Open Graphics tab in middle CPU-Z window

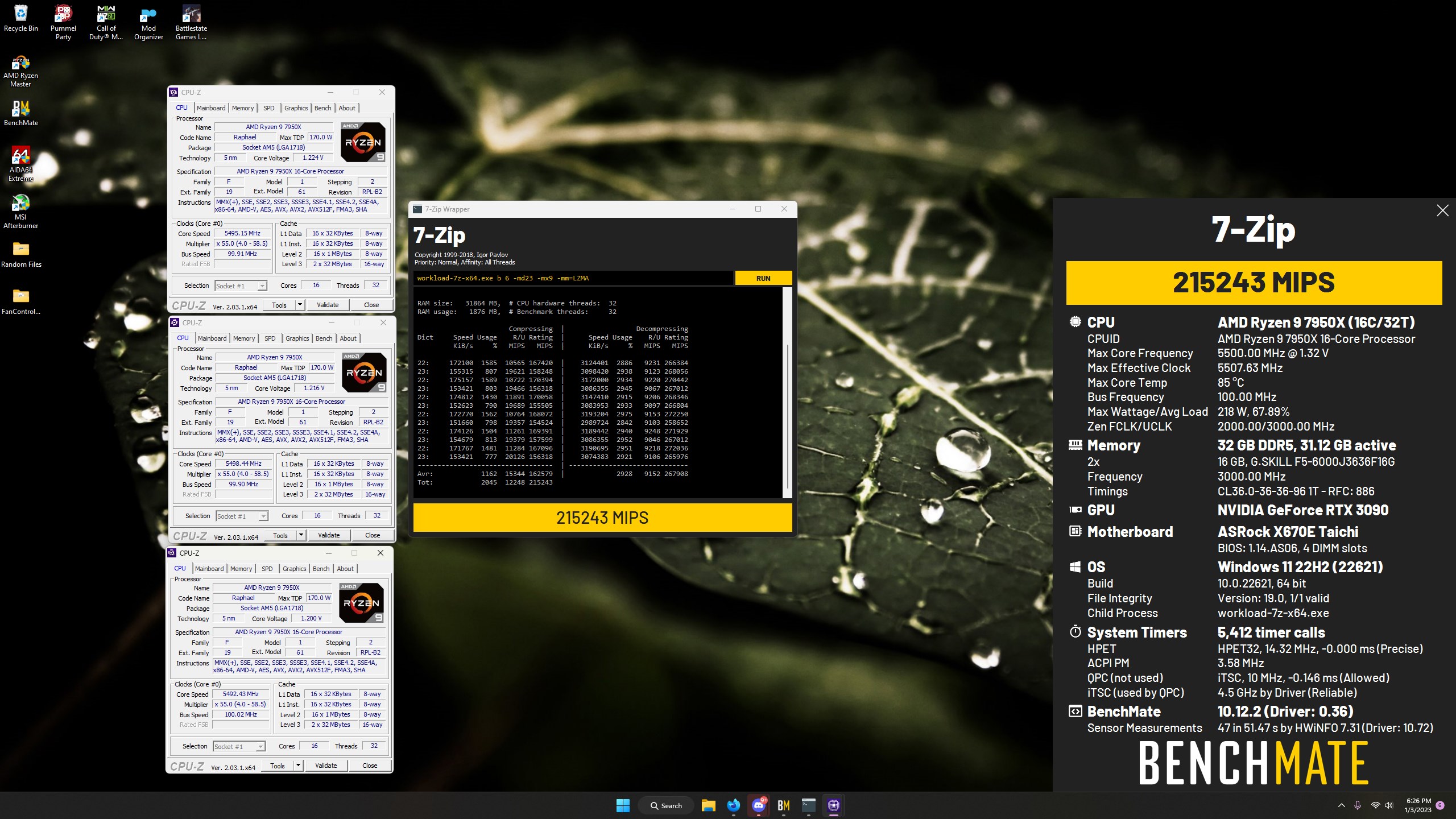tap(297, 338)
